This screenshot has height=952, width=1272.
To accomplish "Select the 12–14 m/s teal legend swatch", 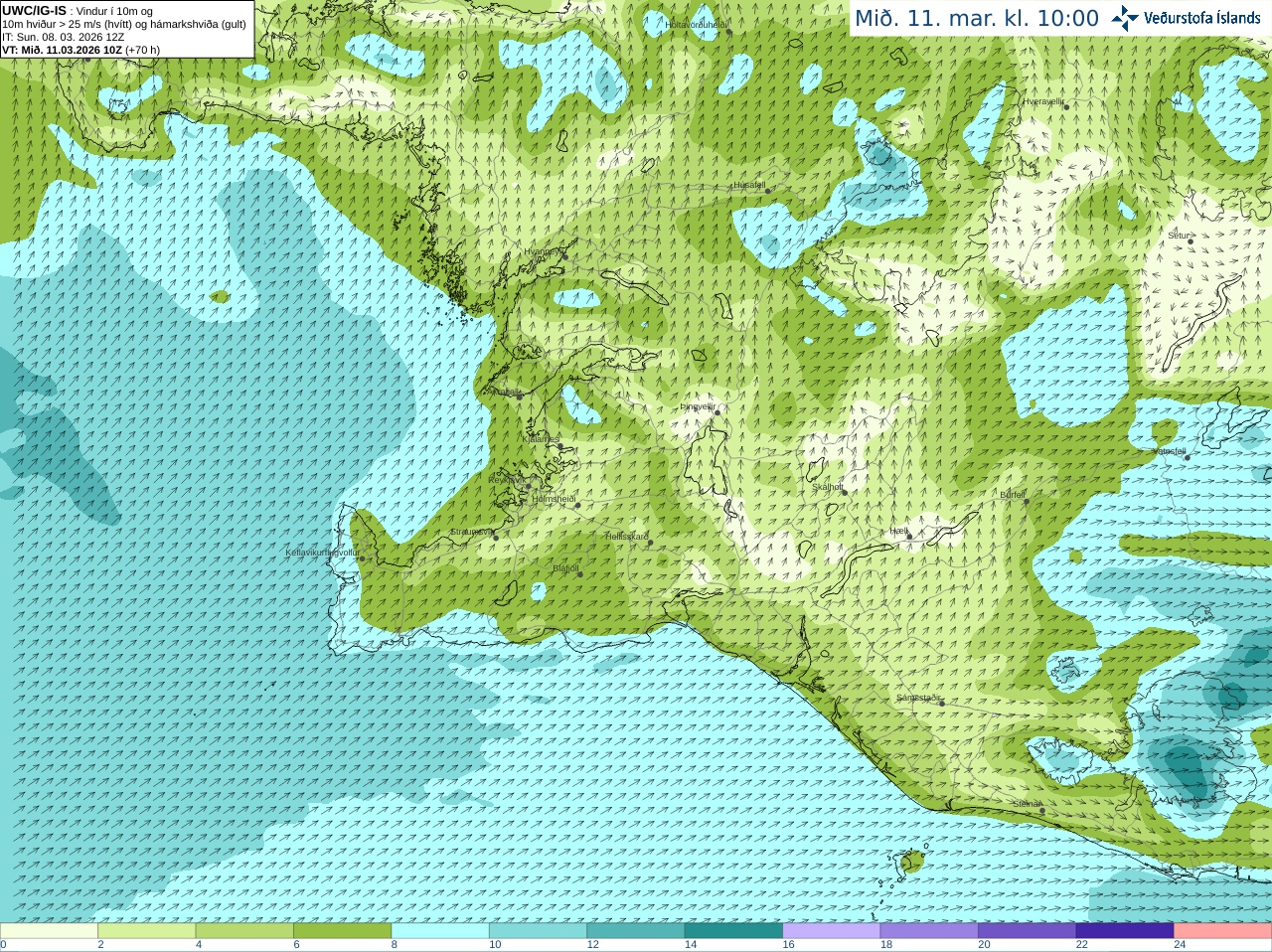I will (636, 931).
